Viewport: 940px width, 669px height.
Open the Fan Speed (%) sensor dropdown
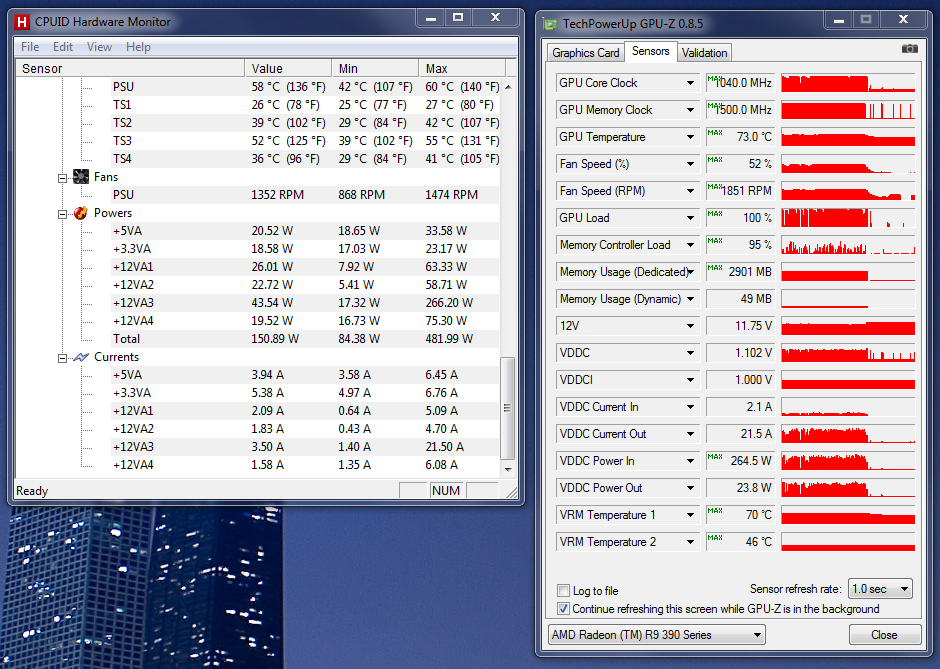(x=691, y=164)
